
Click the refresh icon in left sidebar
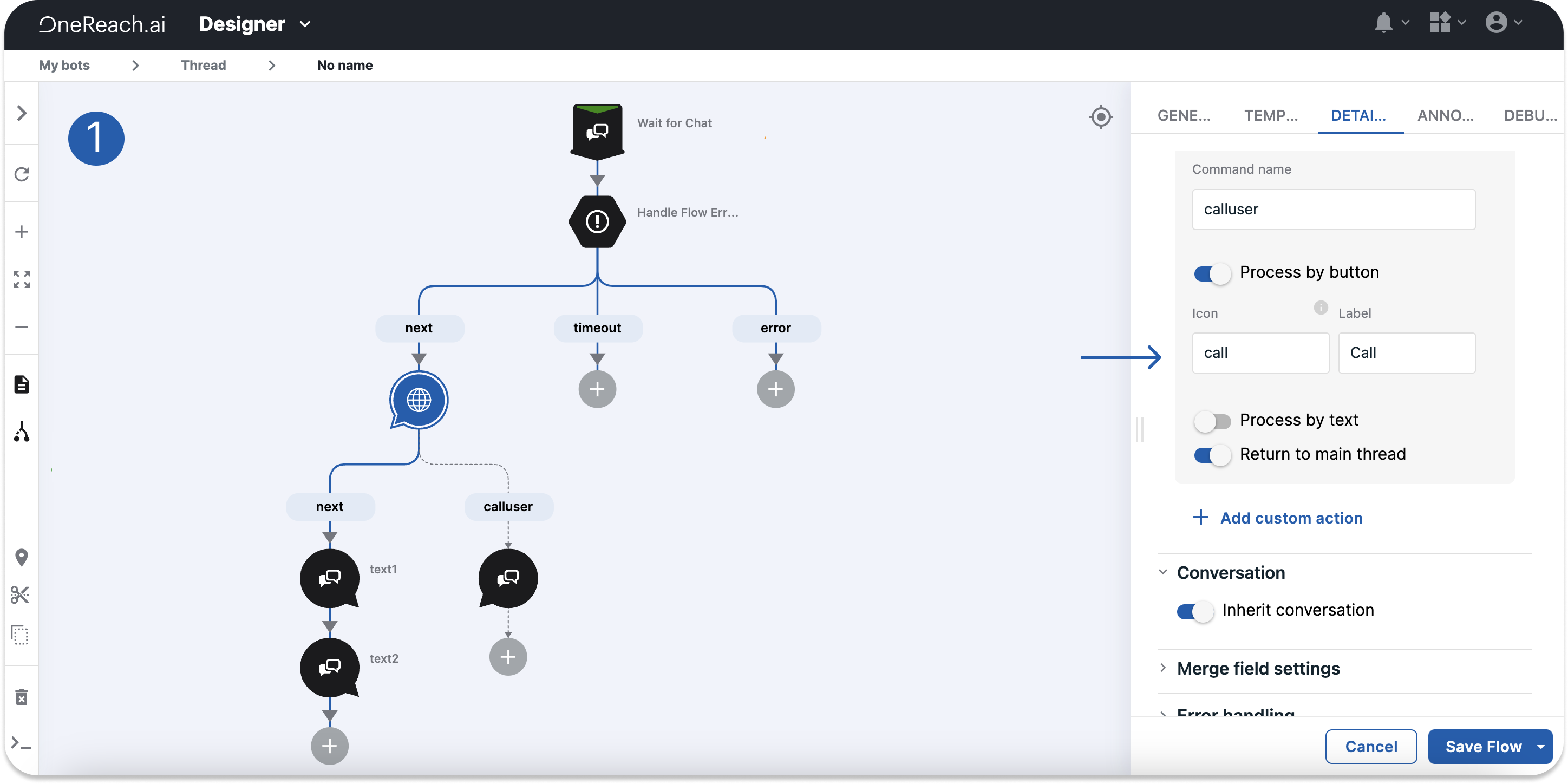pyautogui.click(x=22, y=175)
